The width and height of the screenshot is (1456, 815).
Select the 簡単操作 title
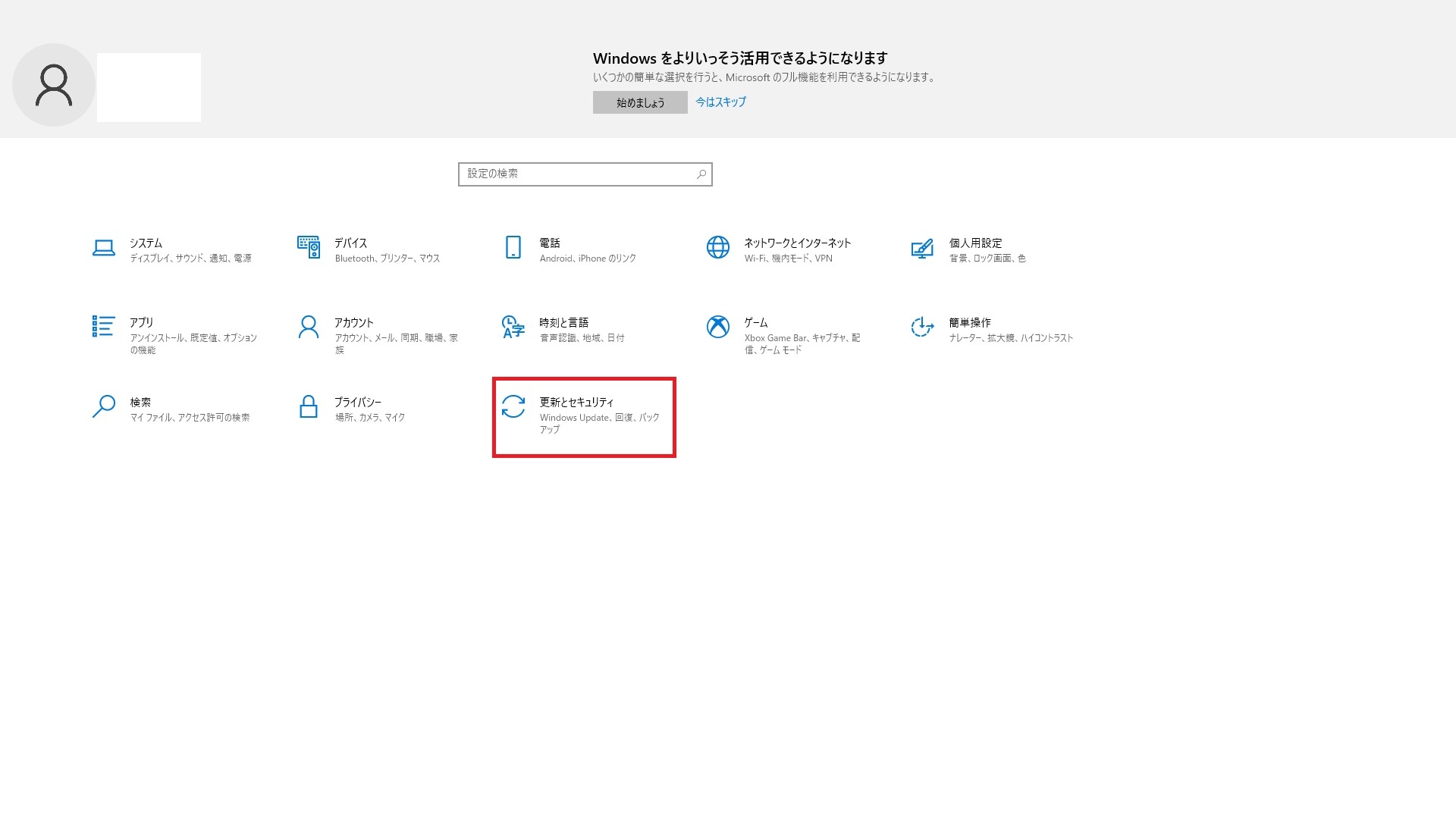click(970, 323)
